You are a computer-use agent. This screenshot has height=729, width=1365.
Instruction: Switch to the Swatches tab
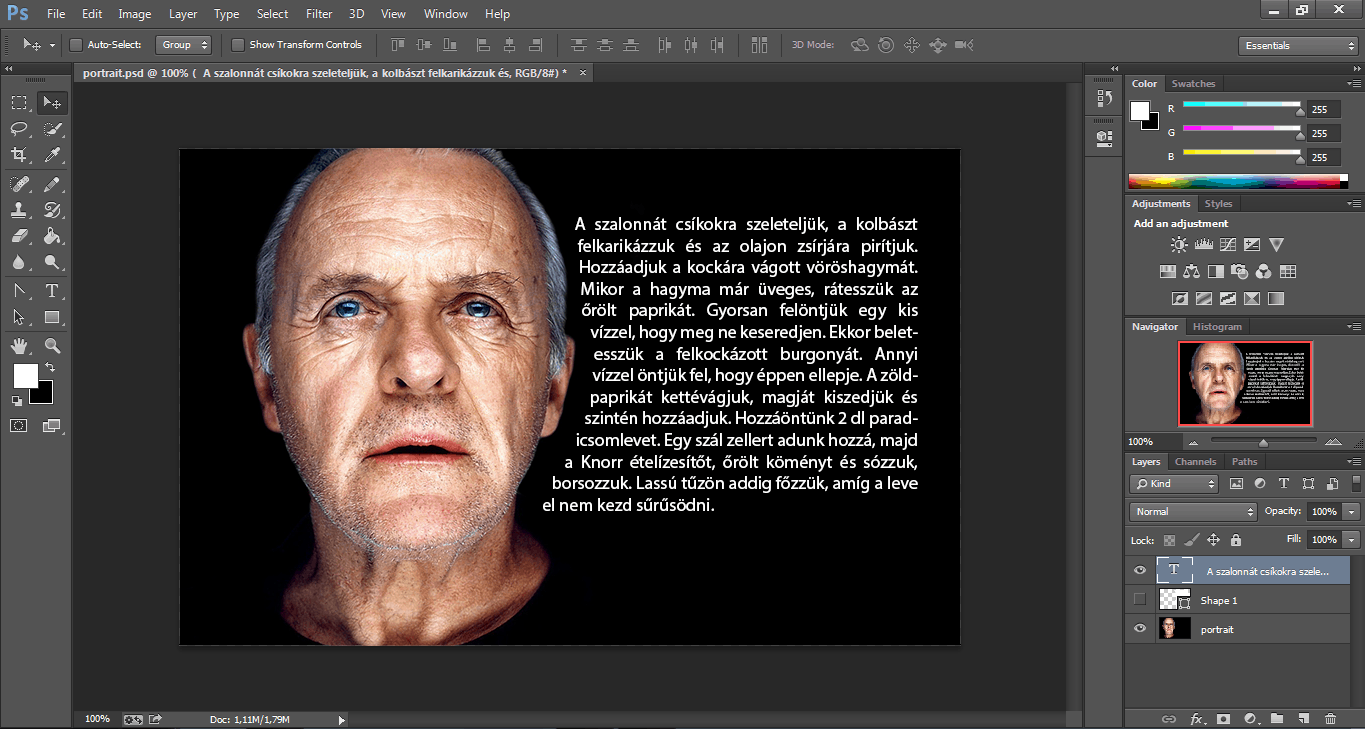[1193, 84]
